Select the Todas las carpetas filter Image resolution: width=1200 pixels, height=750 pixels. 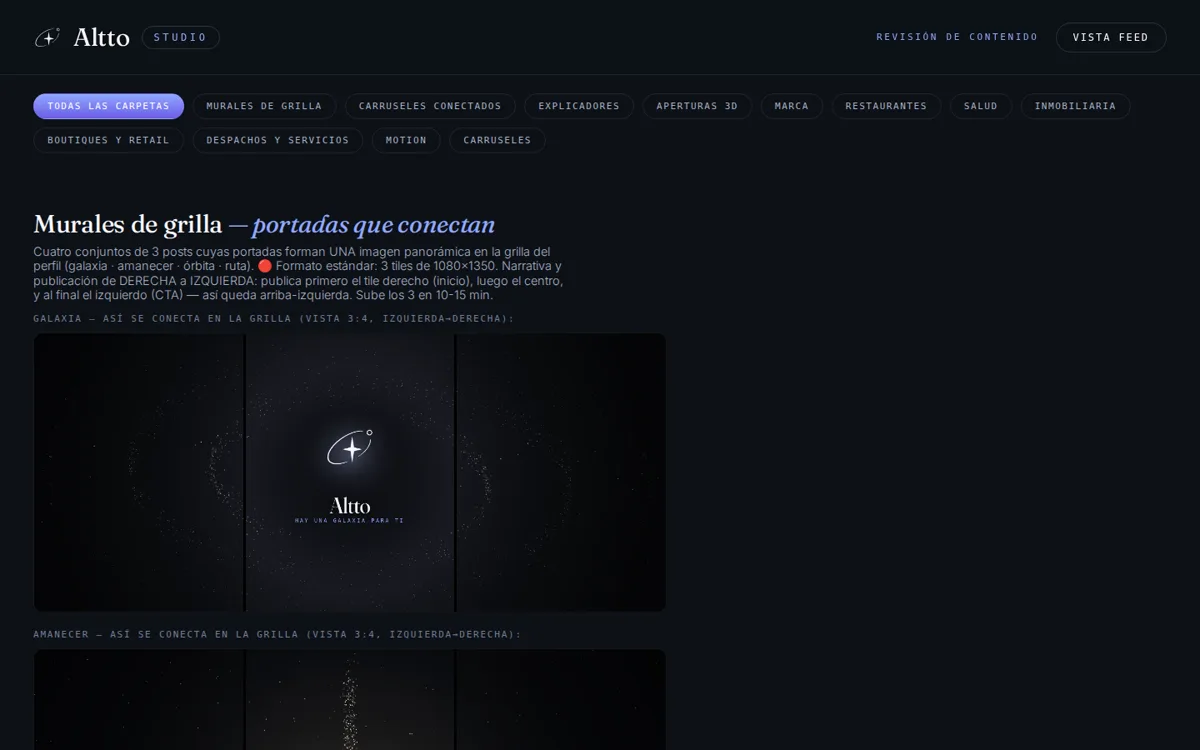click(x=109, y=106)
